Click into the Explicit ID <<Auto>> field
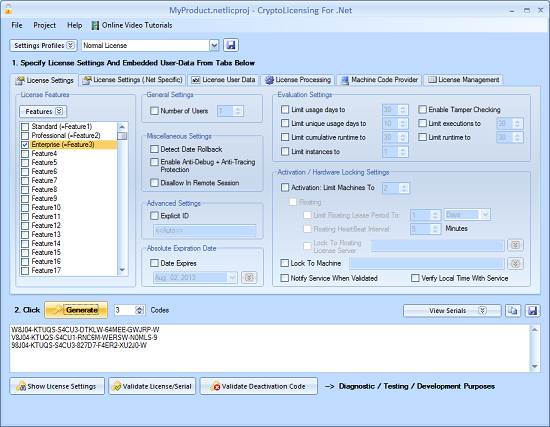Screen dimensions: 550x427 204,230
